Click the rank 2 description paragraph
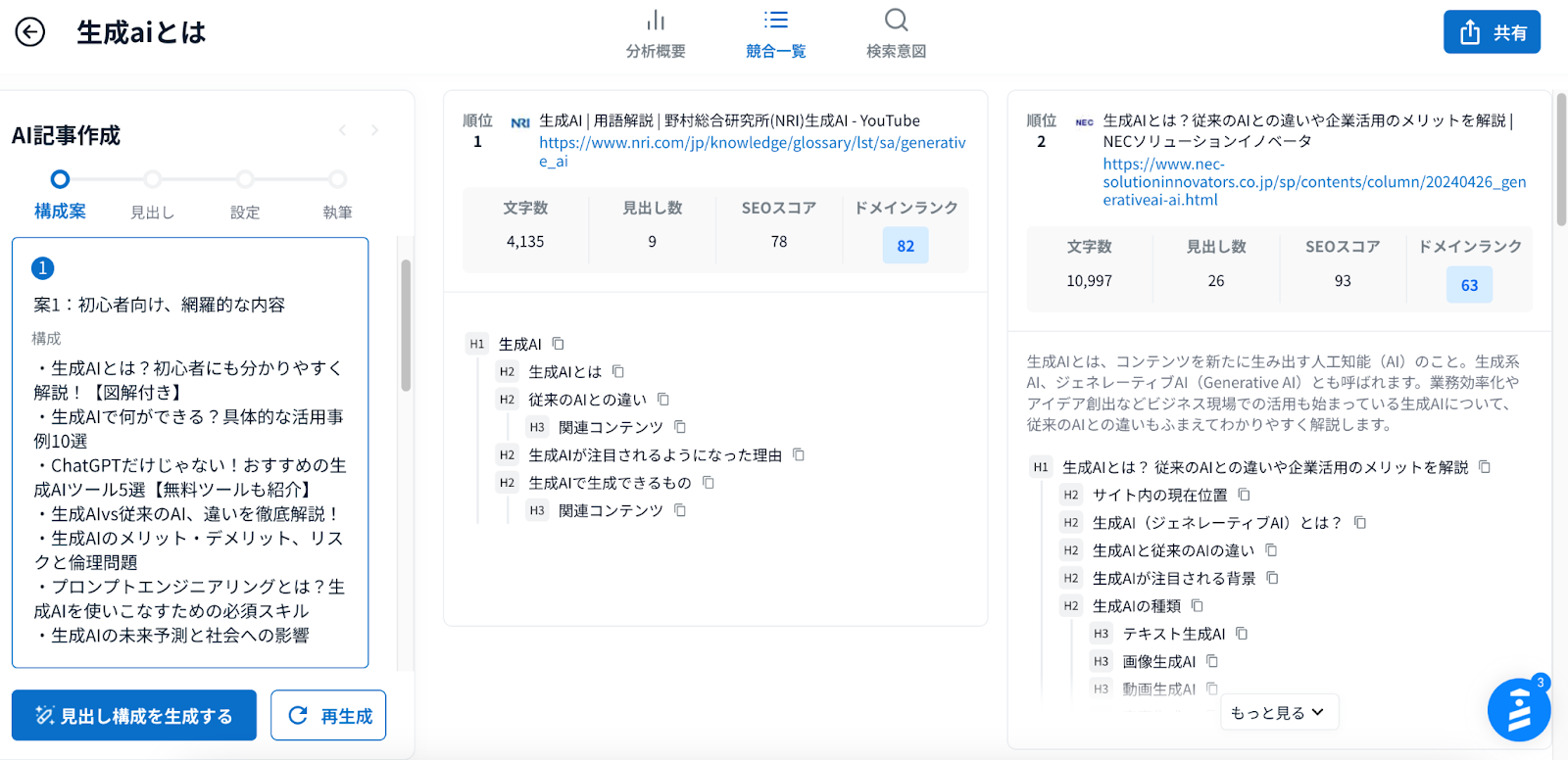Viewport: 1568px width, 760px height. point(1273,393)
